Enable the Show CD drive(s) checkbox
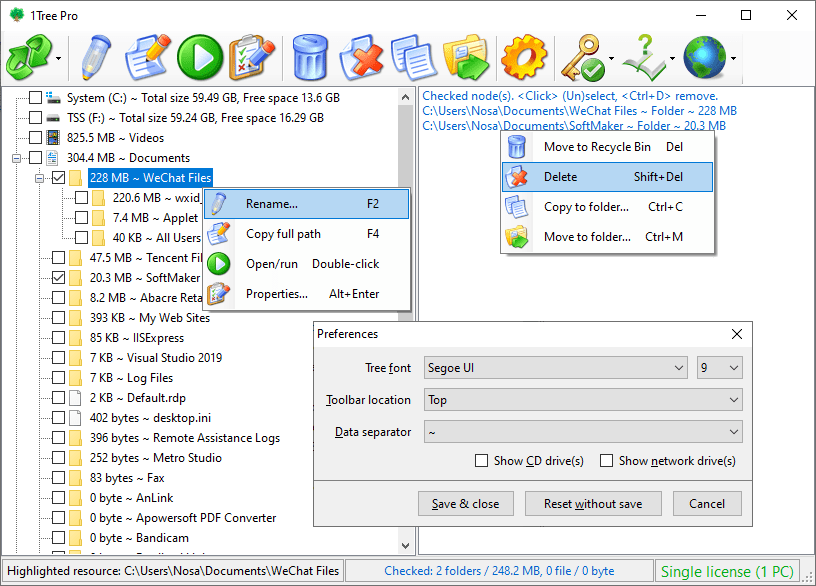 click(483, 461)
